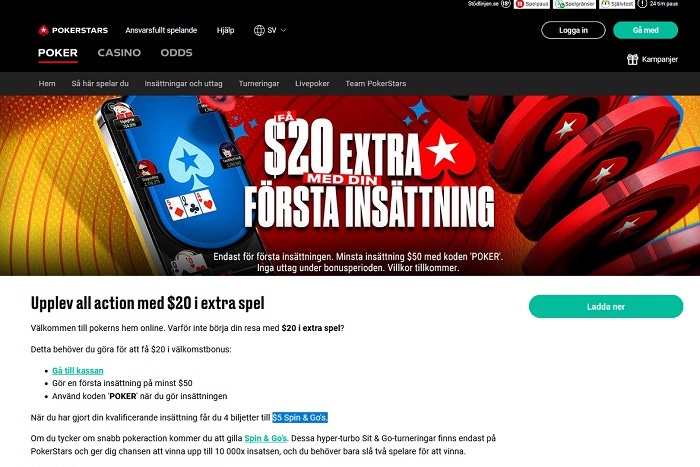Open the Spin & Go's hyperlink

(266, 438)
